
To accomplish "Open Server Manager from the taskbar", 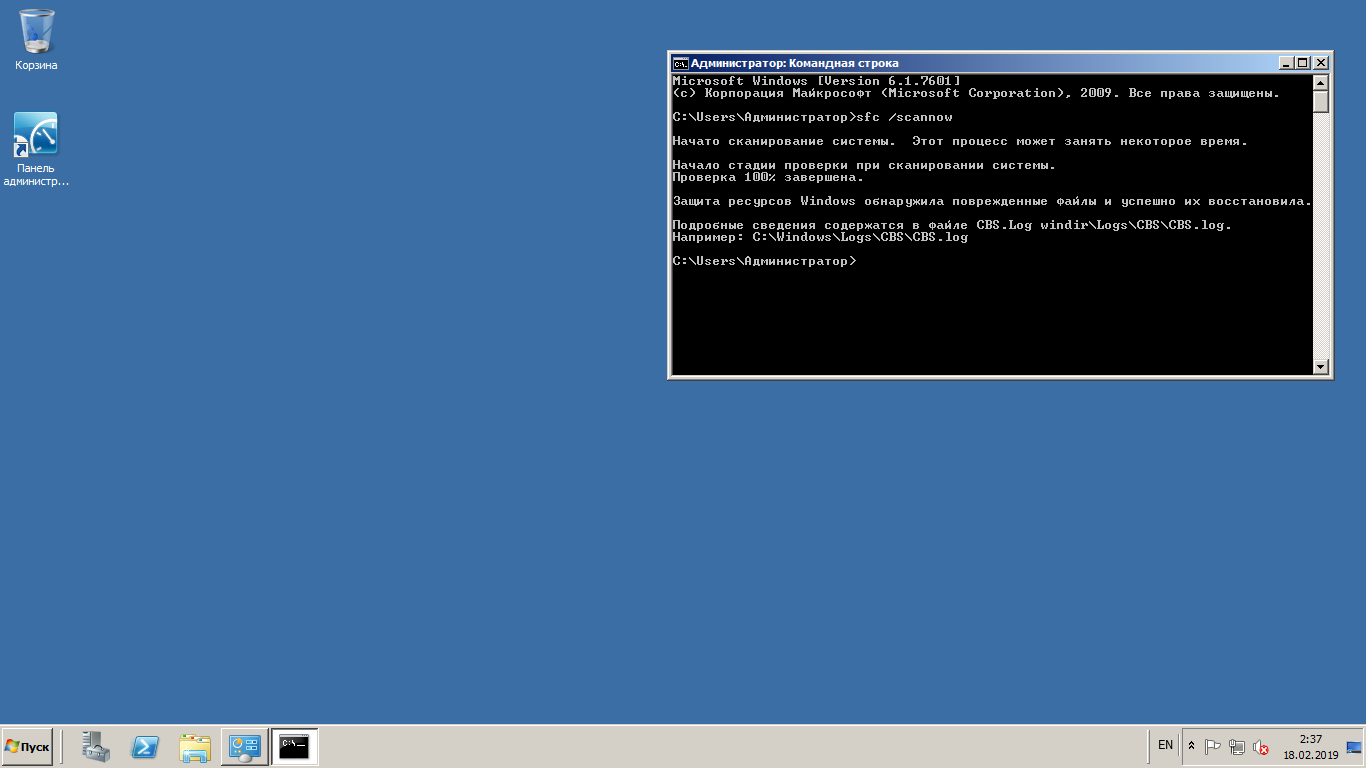I will click(x=96, y=747).
